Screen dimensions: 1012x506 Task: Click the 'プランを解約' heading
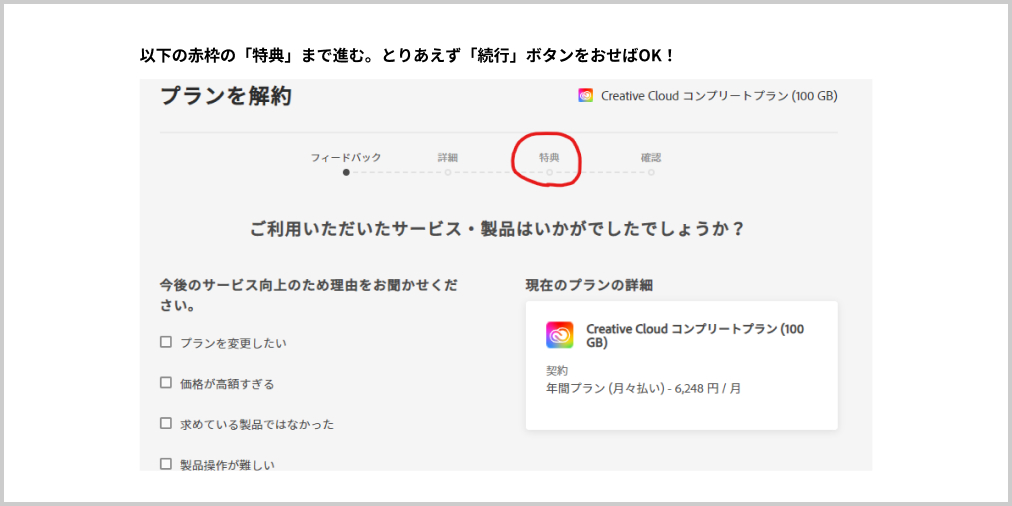click(226, 96)
